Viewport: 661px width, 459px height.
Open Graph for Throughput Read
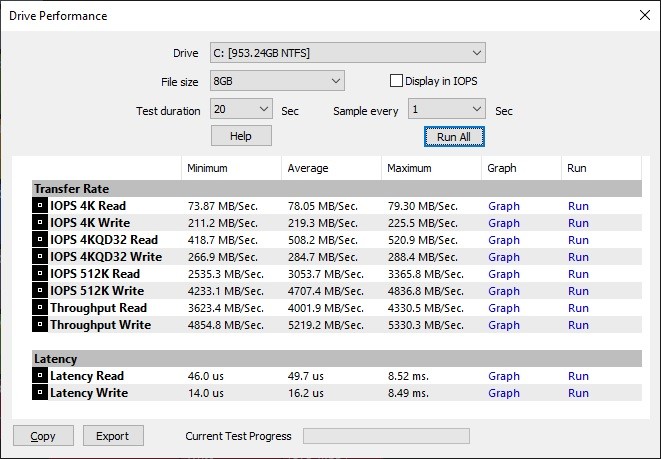pyautogui.click(x=504, y=308)
